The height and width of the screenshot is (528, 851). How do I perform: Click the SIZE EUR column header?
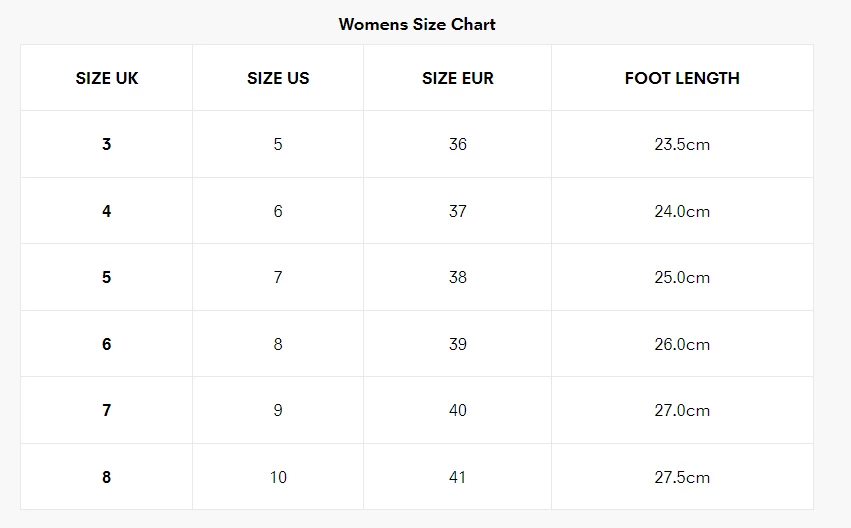point(457,78)
